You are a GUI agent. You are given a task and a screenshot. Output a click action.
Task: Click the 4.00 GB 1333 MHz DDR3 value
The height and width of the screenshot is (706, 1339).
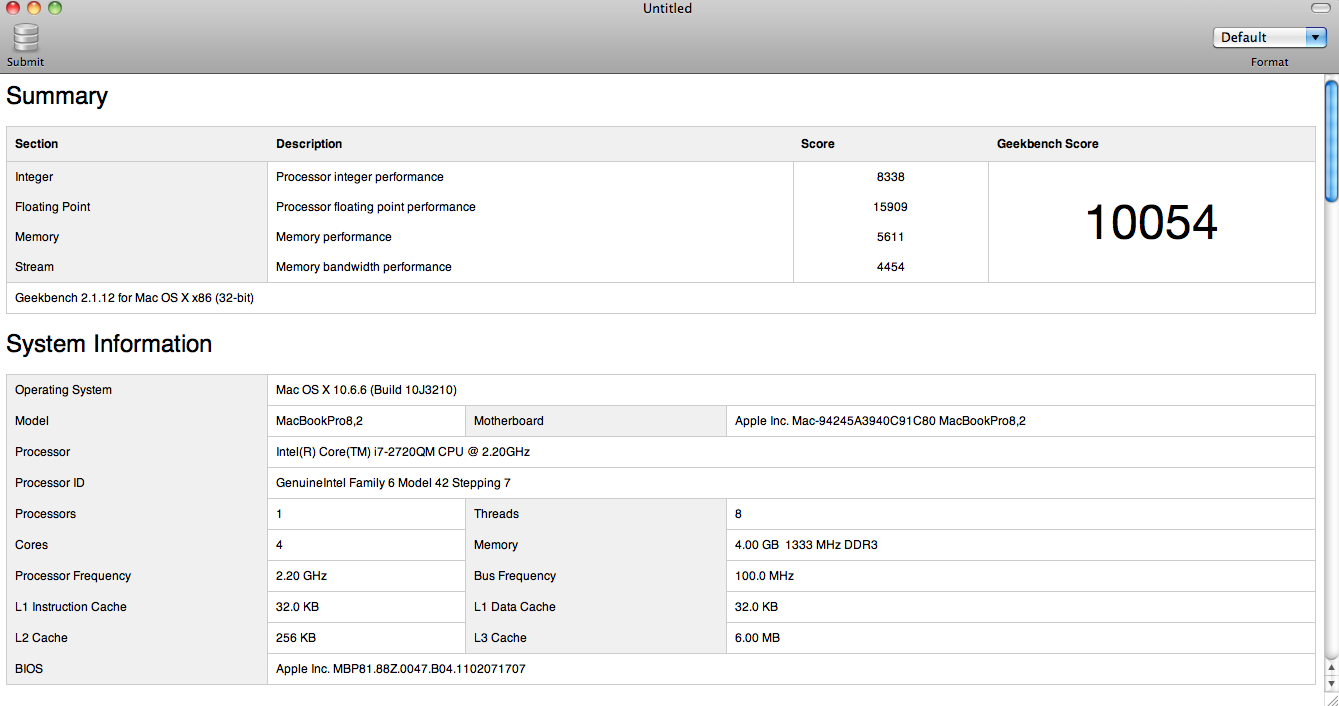pos(806,545)
